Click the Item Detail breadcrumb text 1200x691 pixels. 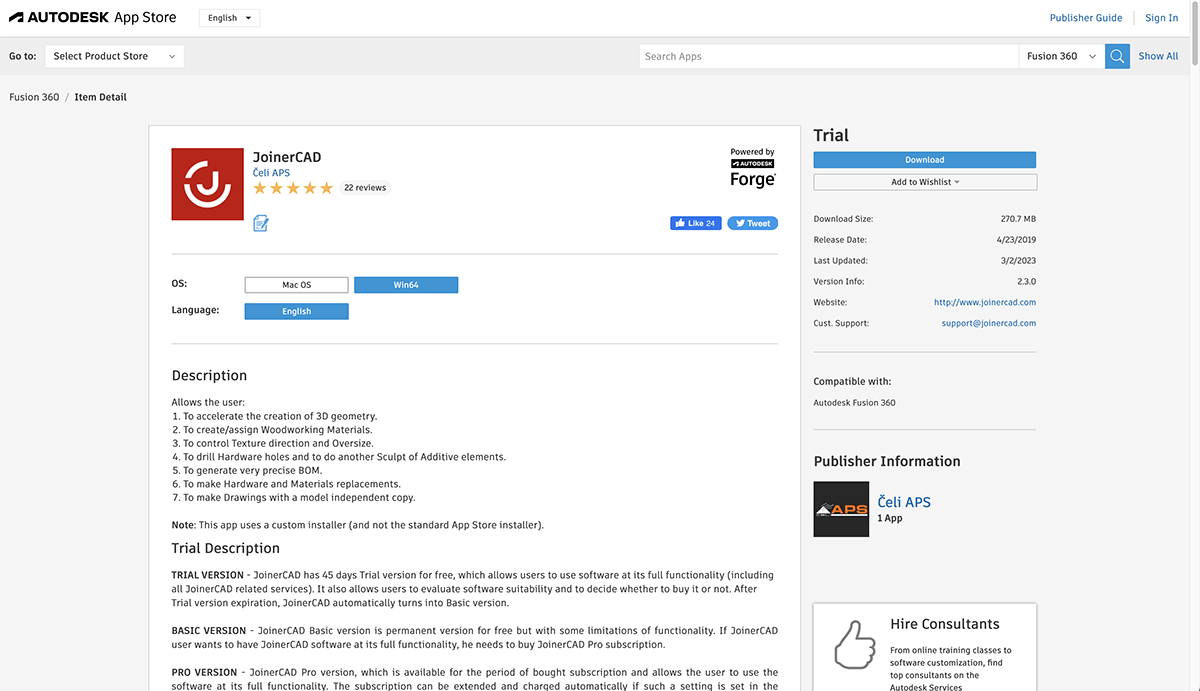click(100, 97)
